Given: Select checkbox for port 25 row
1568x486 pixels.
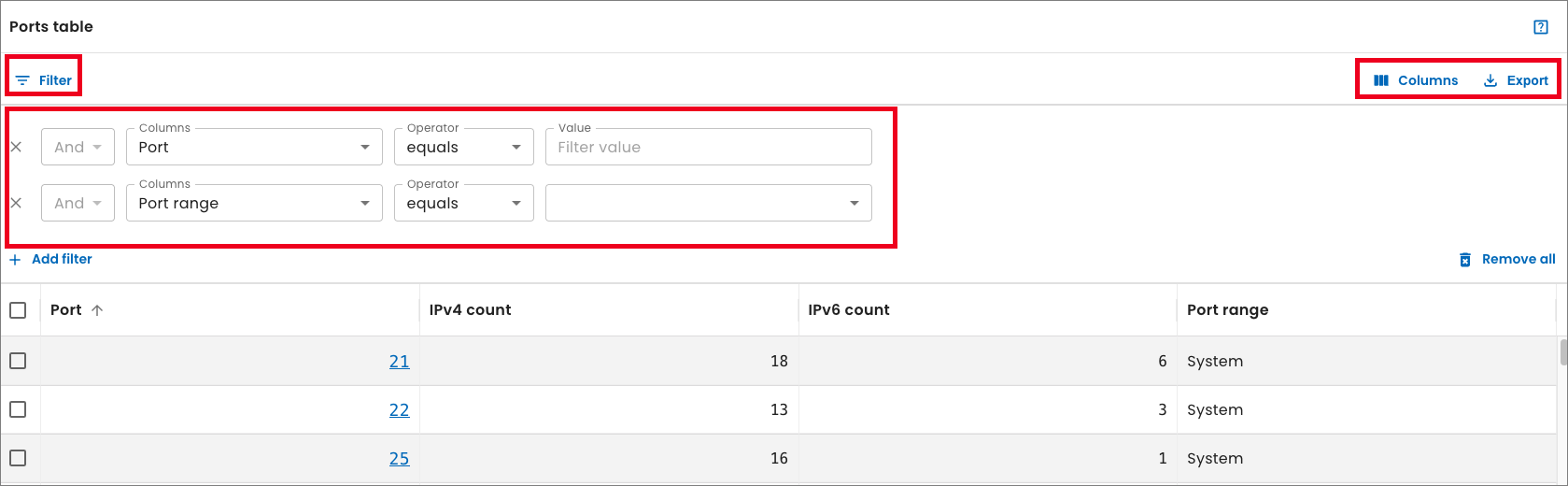Looking at the screenshot, I should [18, 458].
